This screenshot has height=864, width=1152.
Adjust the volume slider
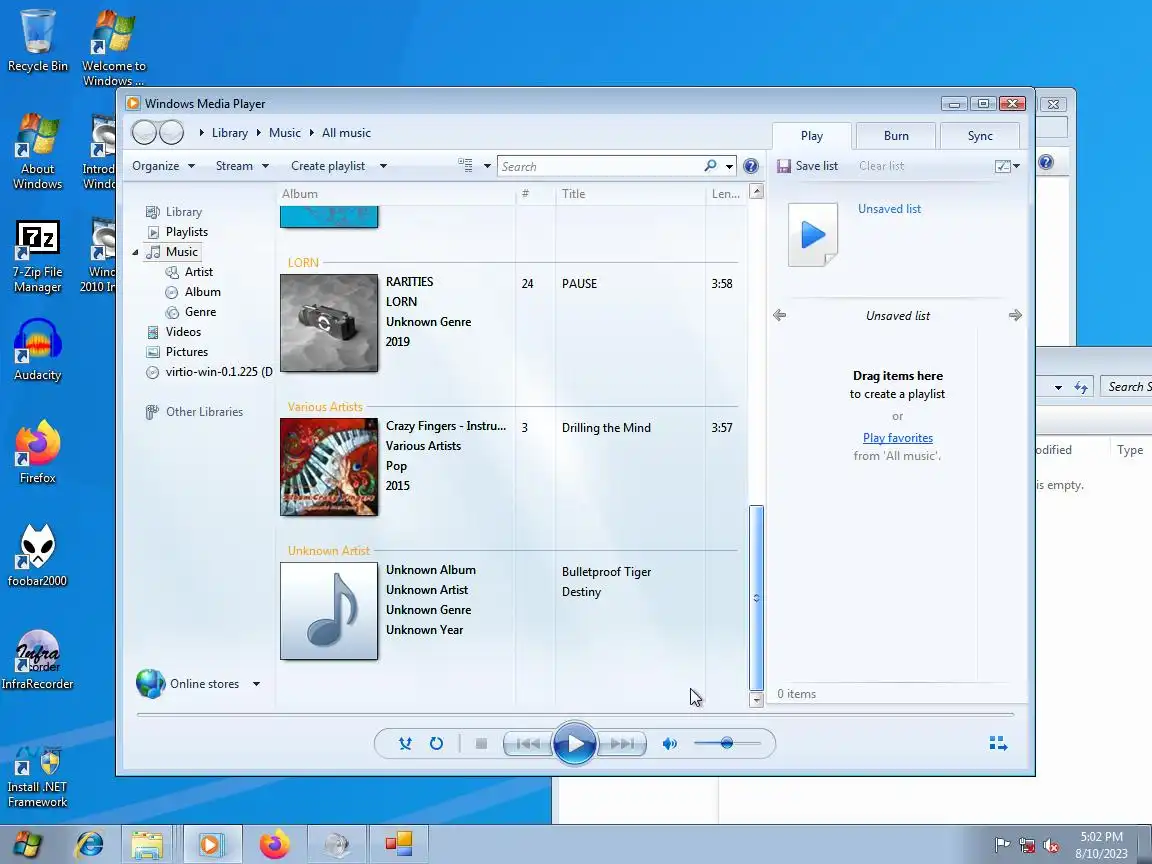(727, 744)
